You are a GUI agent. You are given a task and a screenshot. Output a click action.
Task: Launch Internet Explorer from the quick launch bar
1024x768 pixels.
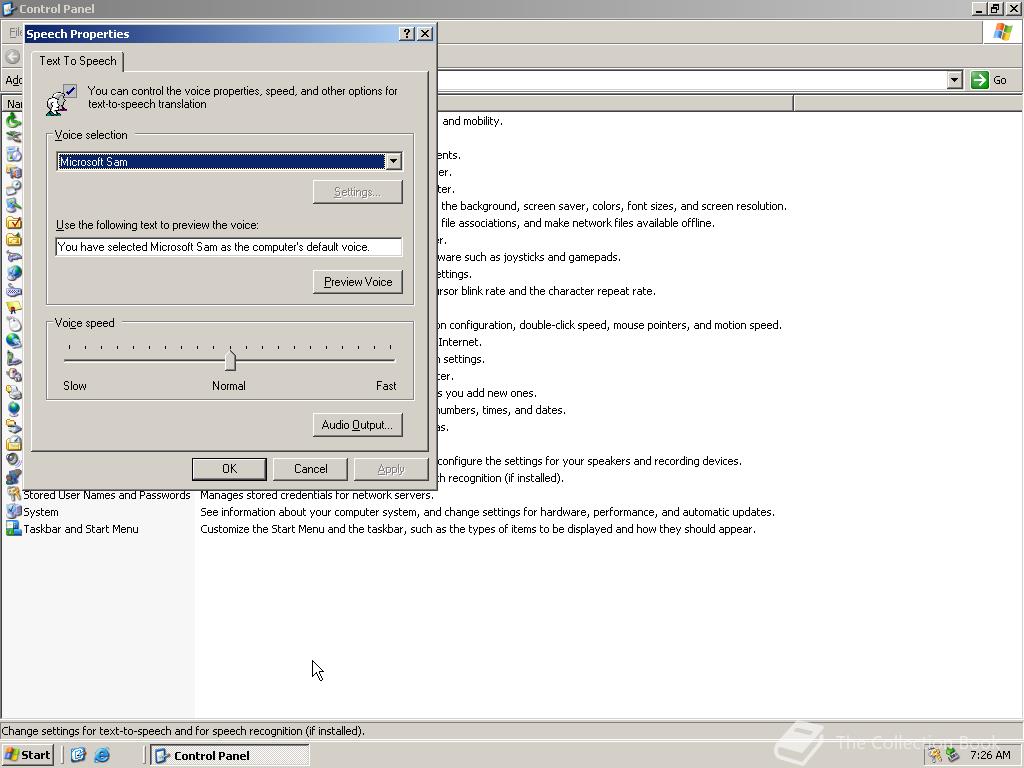point(102,755)
